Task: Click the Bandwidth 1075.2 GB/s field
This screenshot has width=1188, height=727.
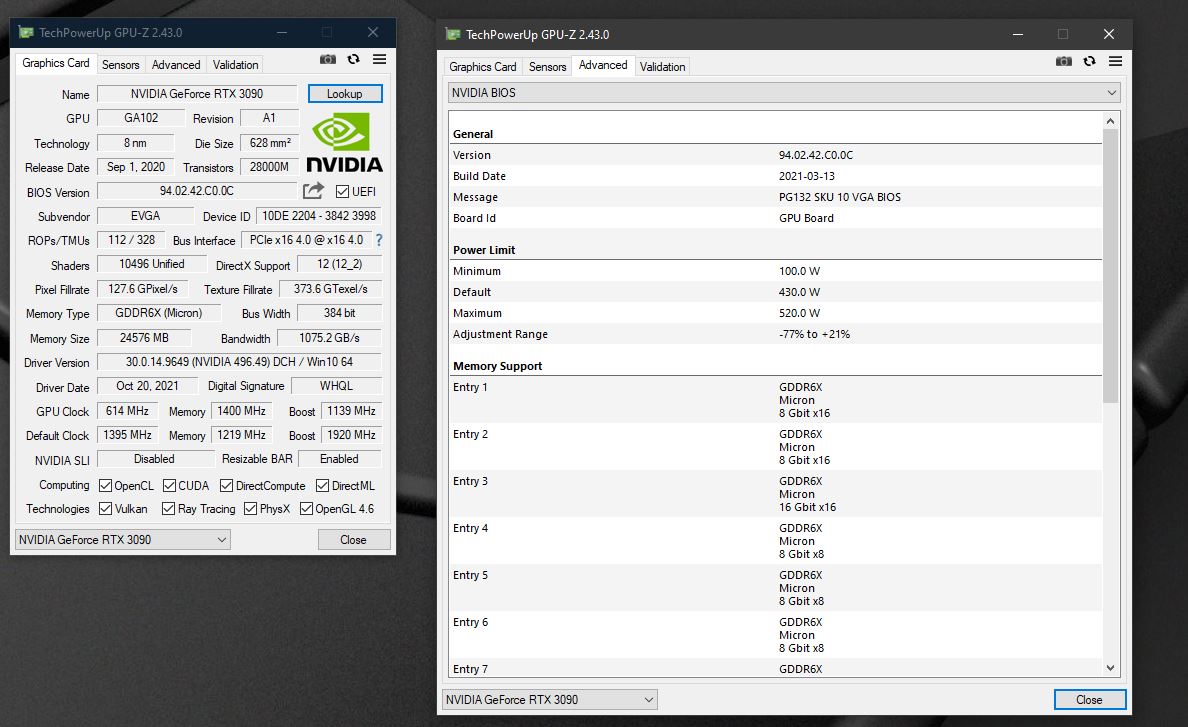Action: [330, 338]
